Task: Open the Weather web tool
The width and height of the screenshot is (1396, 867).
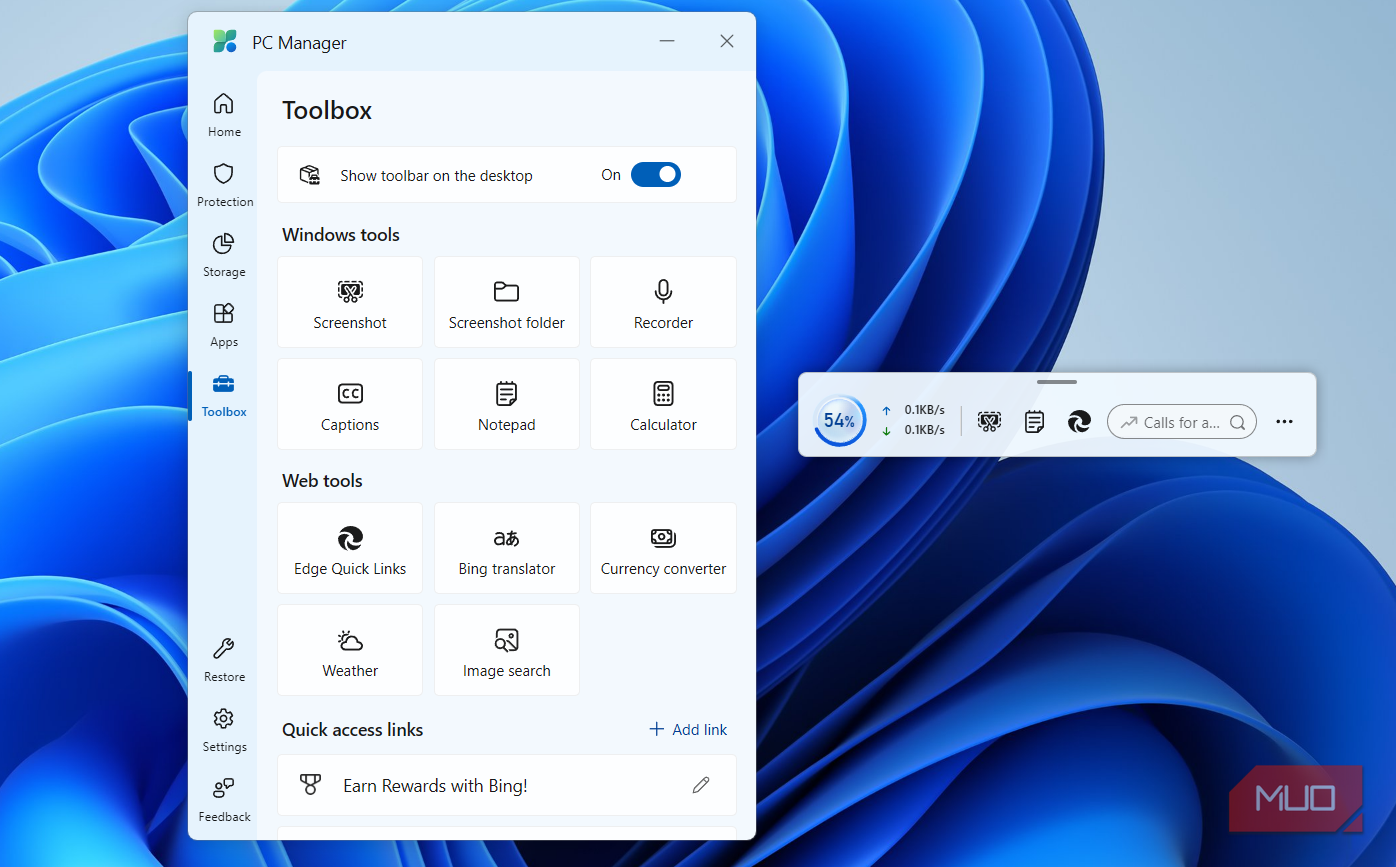Action: click(350, 650)
